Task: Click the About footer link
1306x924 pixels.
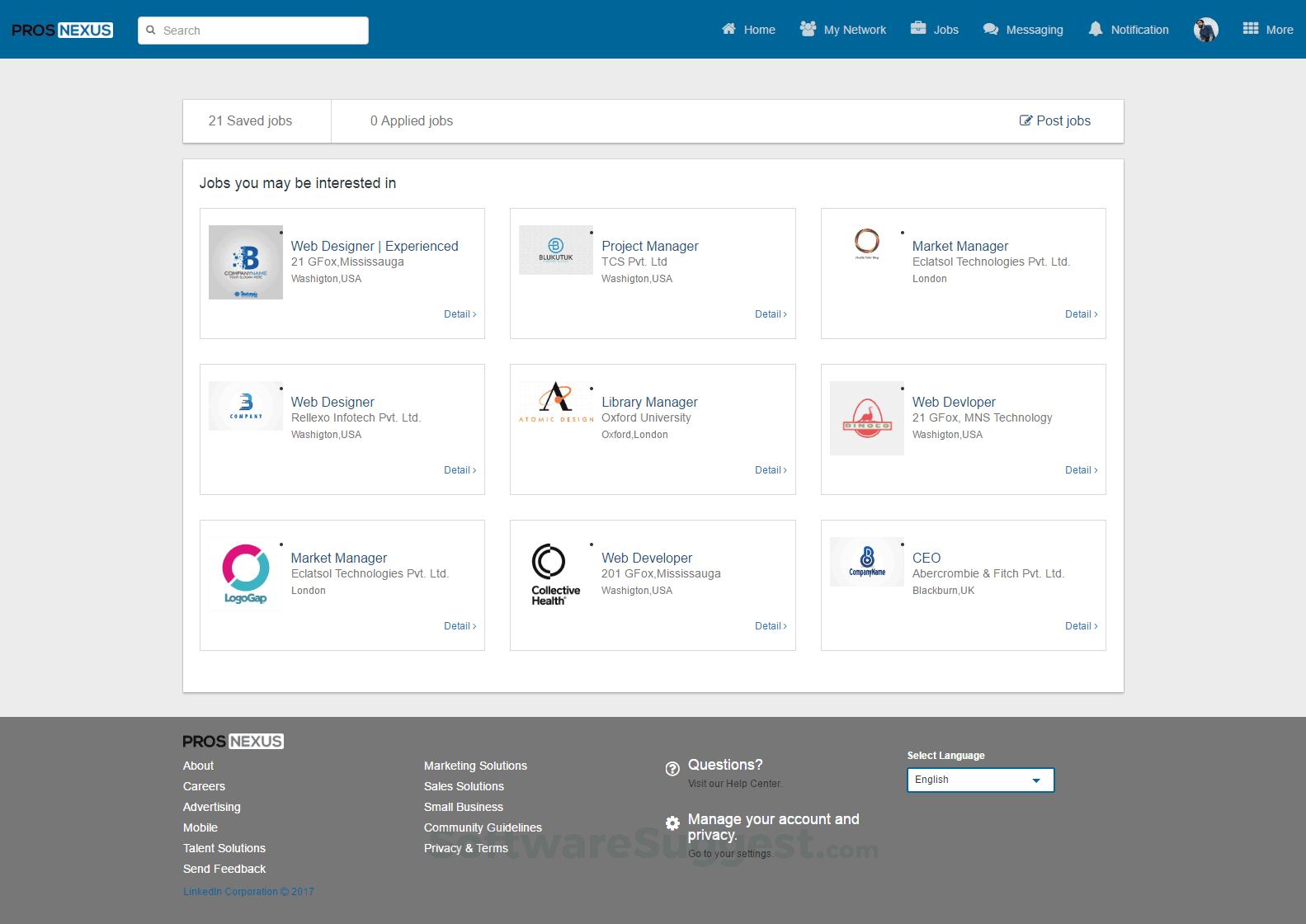Action: (198, 766)
